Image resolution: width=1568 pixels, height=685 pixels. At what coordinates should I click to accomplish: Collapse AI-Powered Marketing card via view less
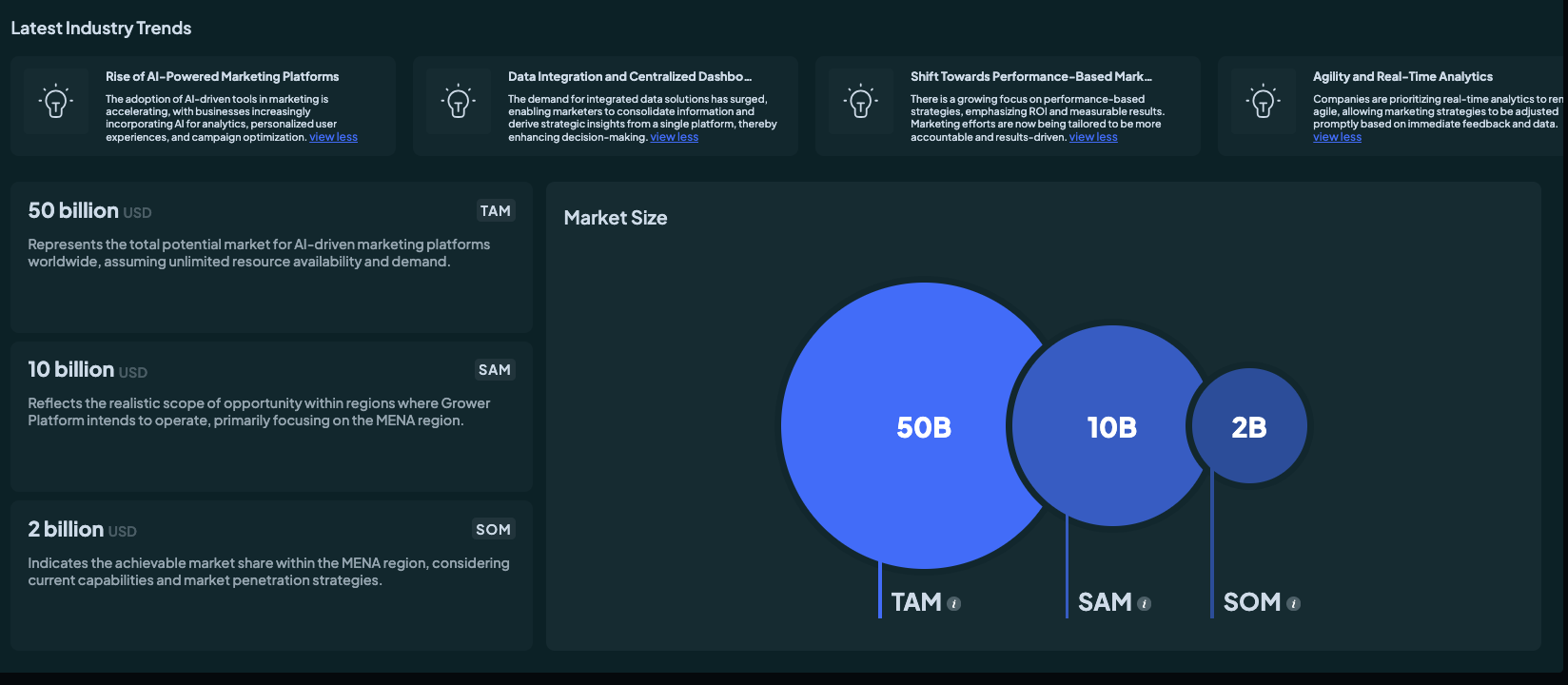333,137
